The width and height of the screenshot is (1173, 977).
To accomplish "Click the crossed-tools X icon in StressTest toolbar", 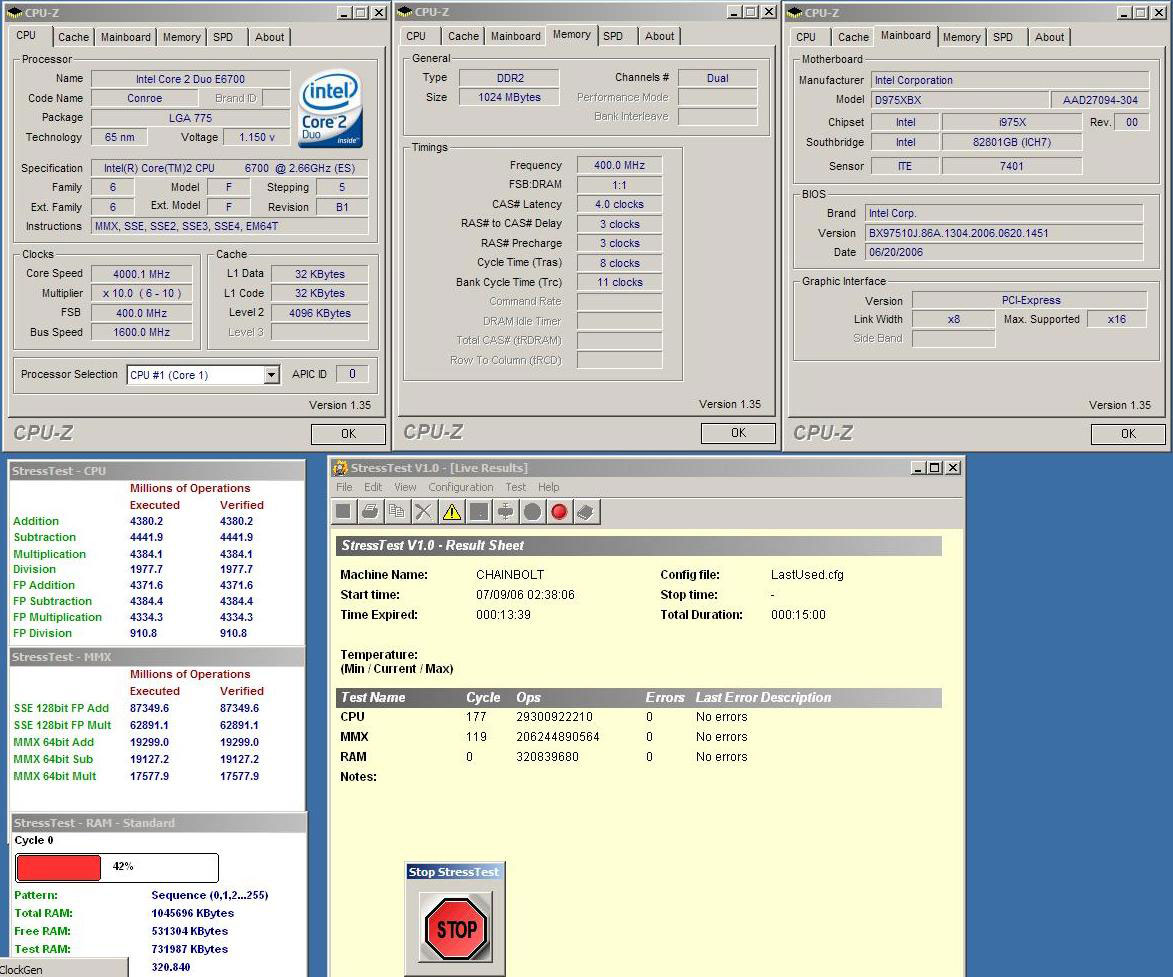I will pos(423,512).
